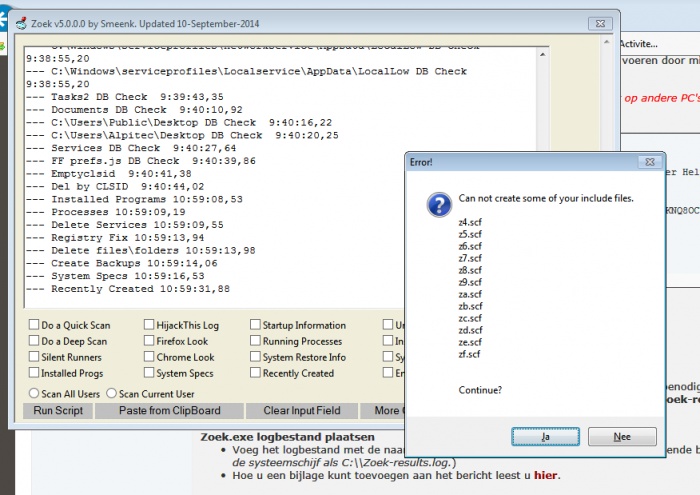Toggle the Chrome Look checkbox
Screen dimensions: 700x495
point(149,357)
